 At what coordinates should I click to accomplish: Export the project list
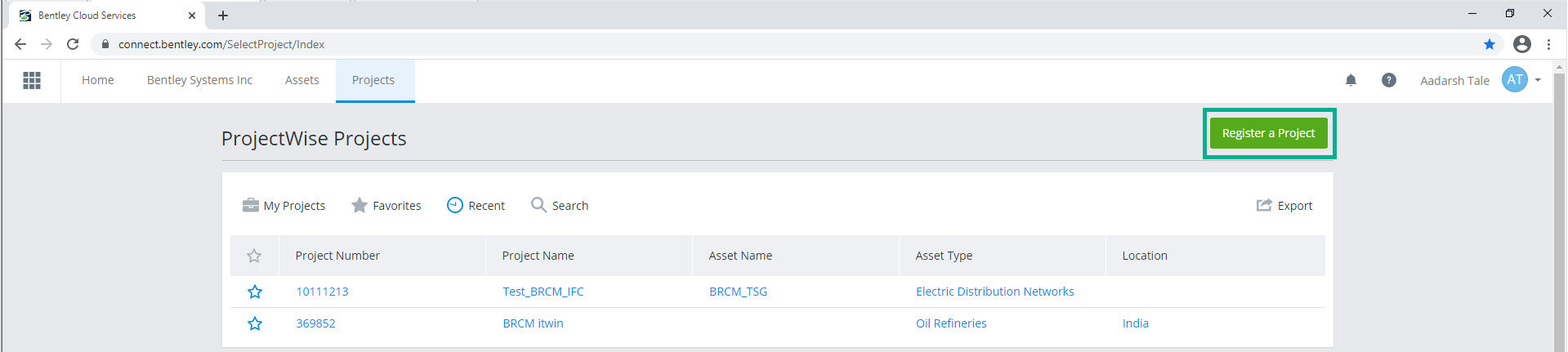pos(1284,205)
